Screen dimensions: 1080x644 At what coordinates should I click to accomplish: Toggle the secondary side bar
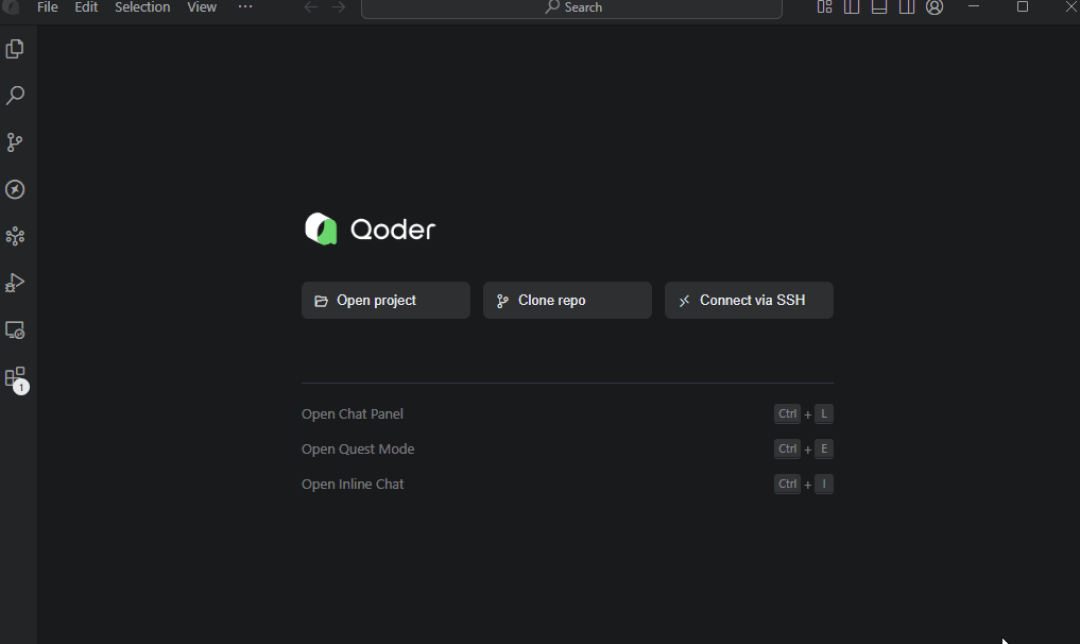click(906, 7)
